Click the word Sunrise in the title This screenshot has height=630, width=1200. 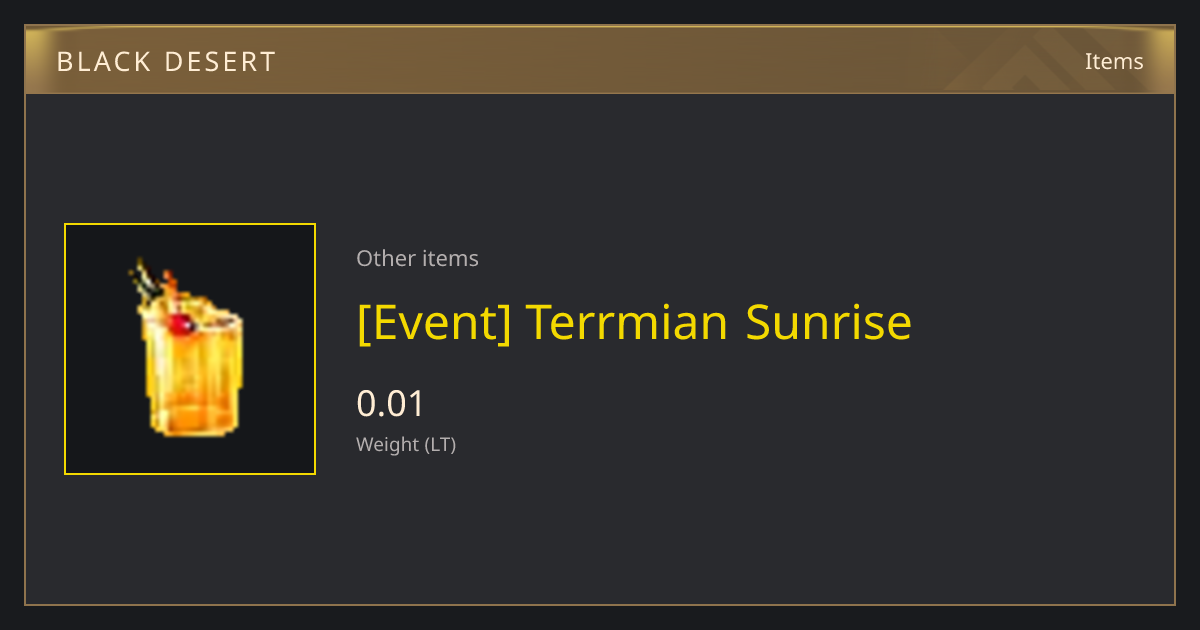[x=829, y=323]
